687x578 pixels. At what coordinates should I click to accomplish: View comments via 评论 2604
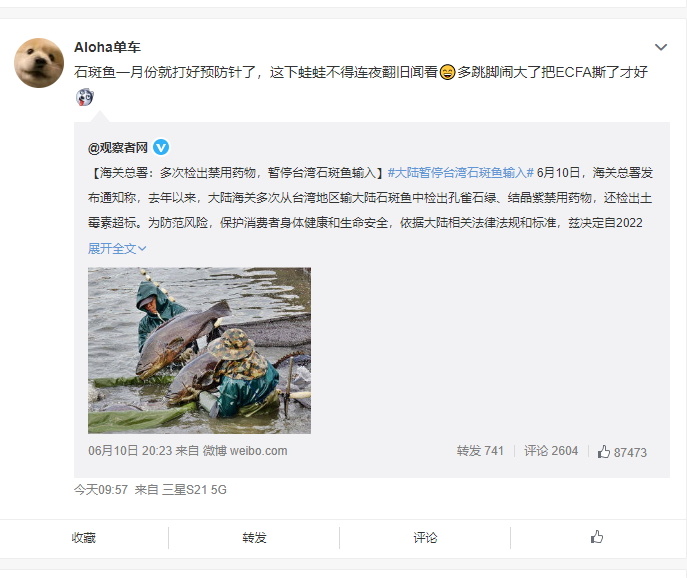pyautogui.click(x=551, y=451)
